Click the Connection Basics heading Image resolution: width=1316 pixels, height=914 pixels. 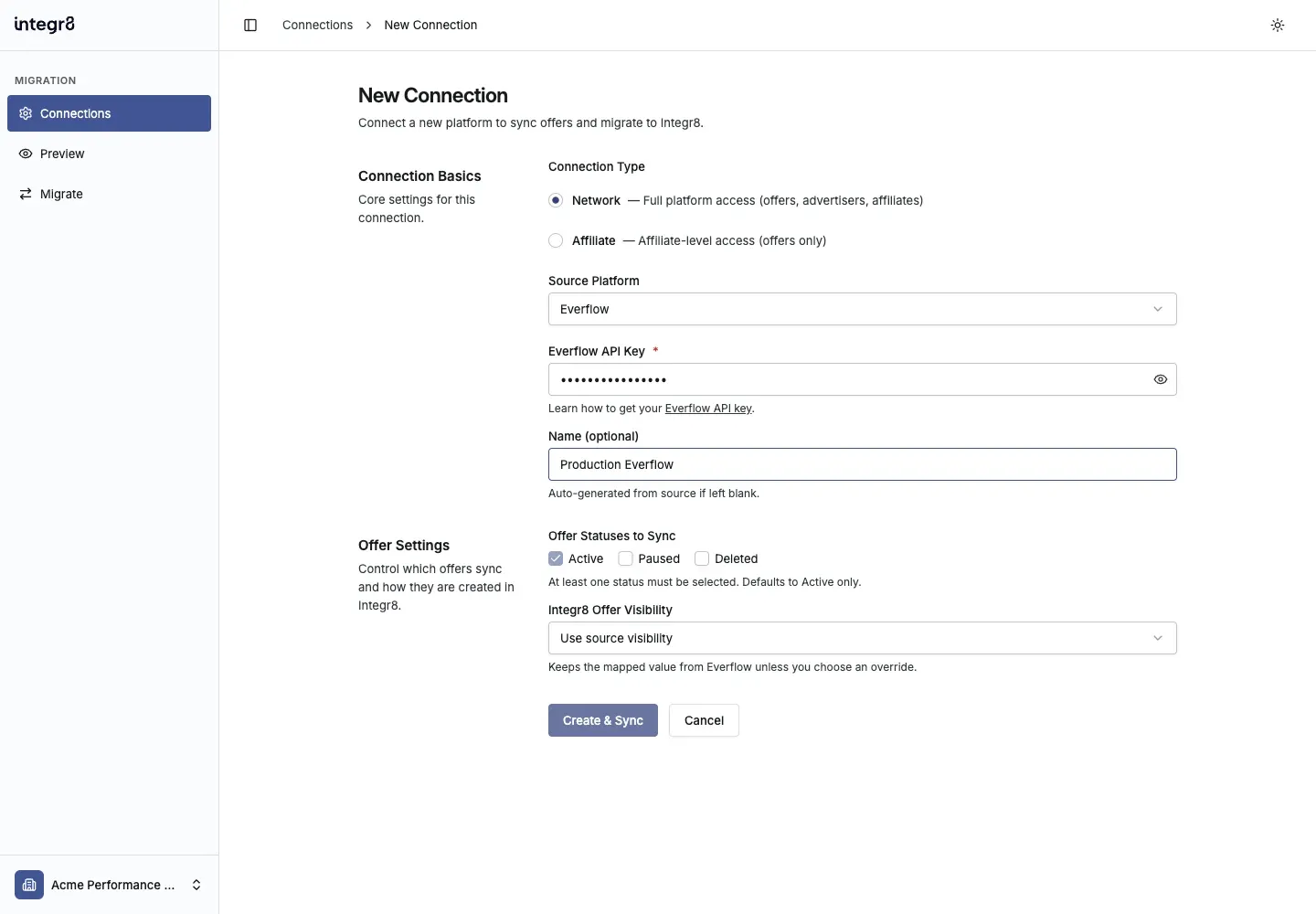click(419, 175)
